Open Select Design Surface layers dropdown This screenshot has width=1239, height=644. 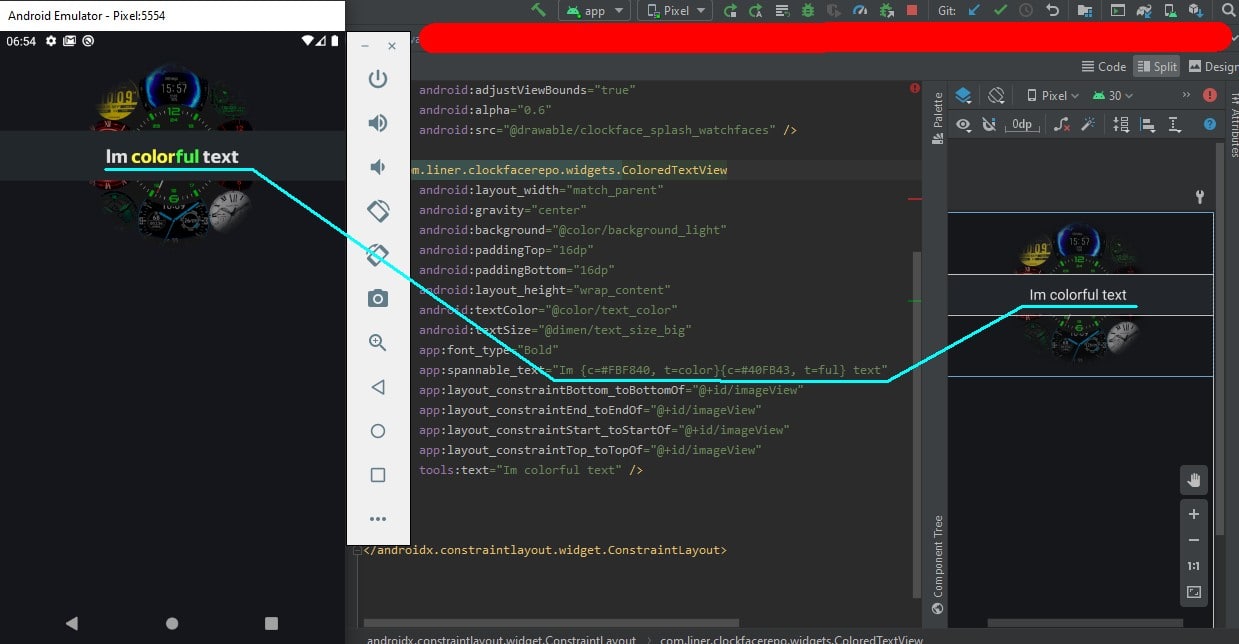click(x=963, y=96)
